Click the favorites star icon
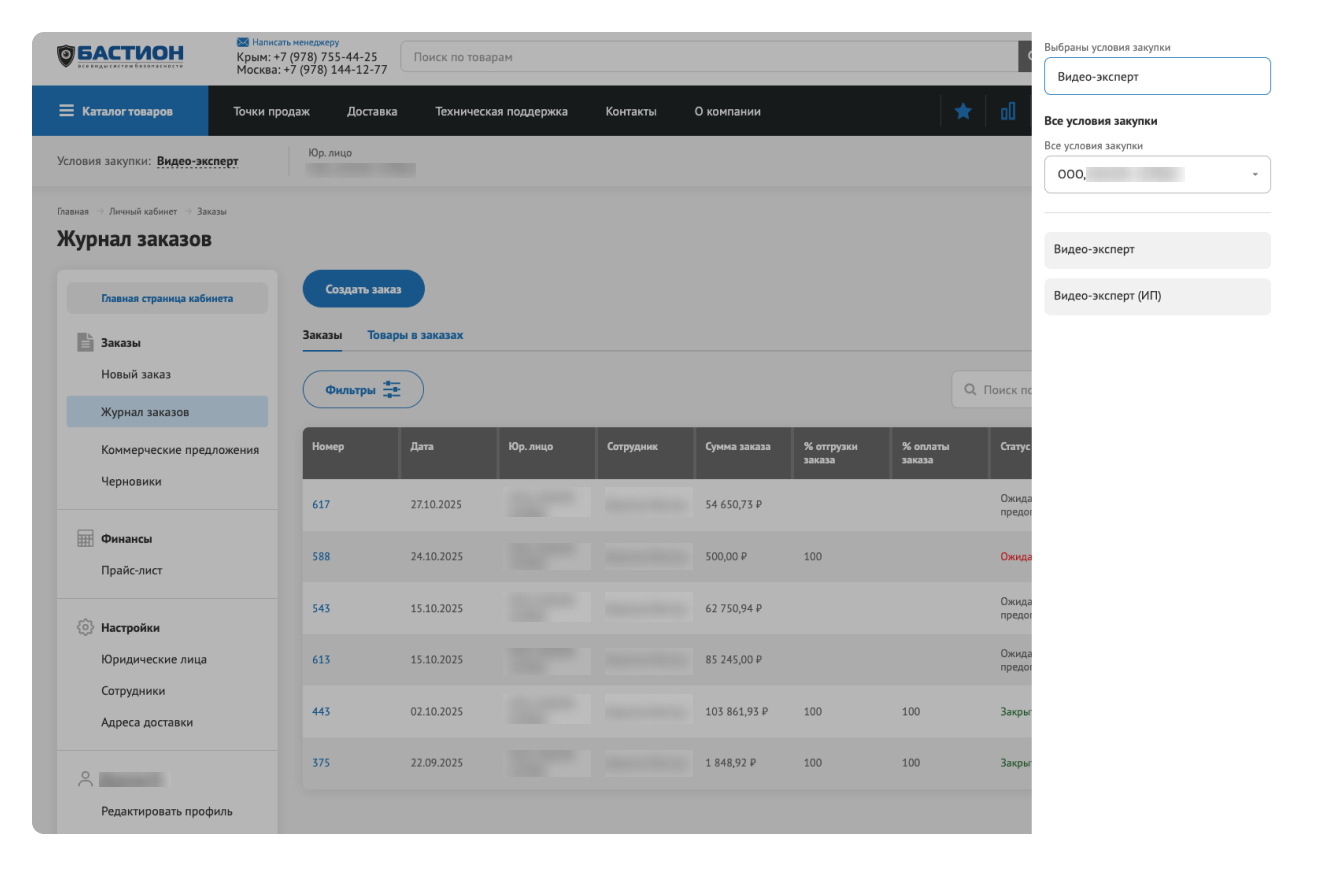The width and height of the screenshot is (1332, 878). [962, 111]
